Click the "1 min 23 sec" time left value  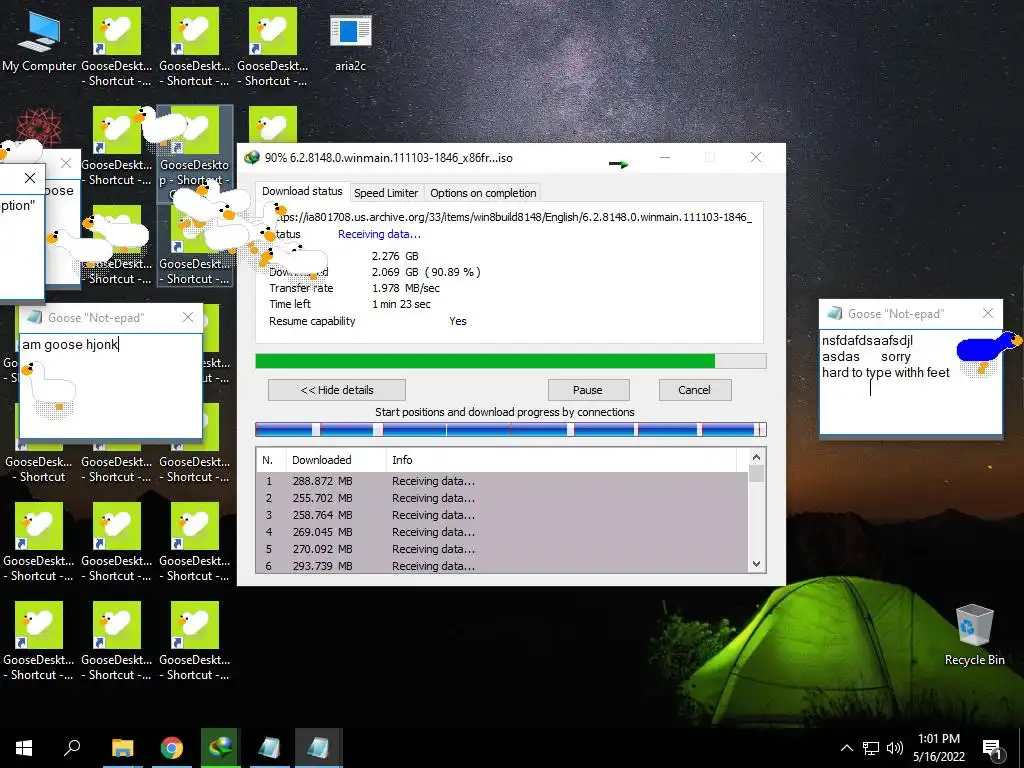point(401,304)
